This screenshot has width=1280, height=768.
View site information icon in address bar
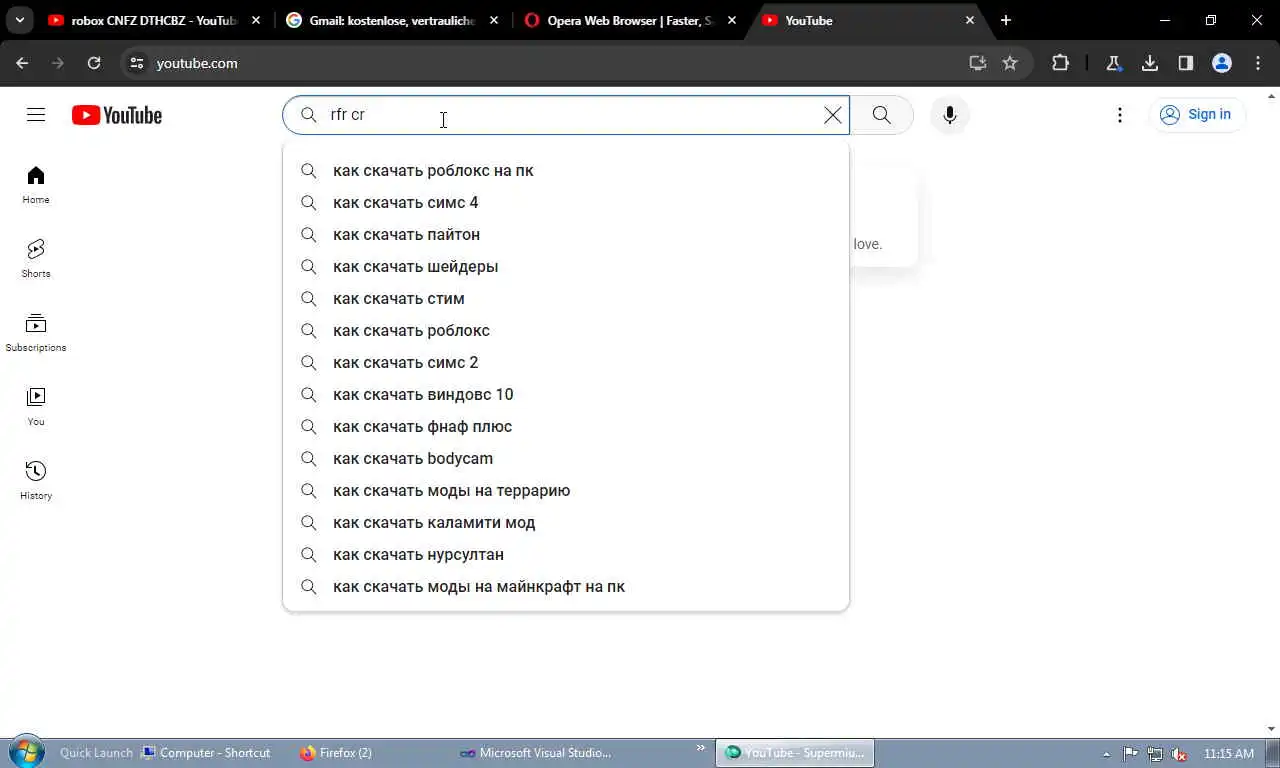137,63
